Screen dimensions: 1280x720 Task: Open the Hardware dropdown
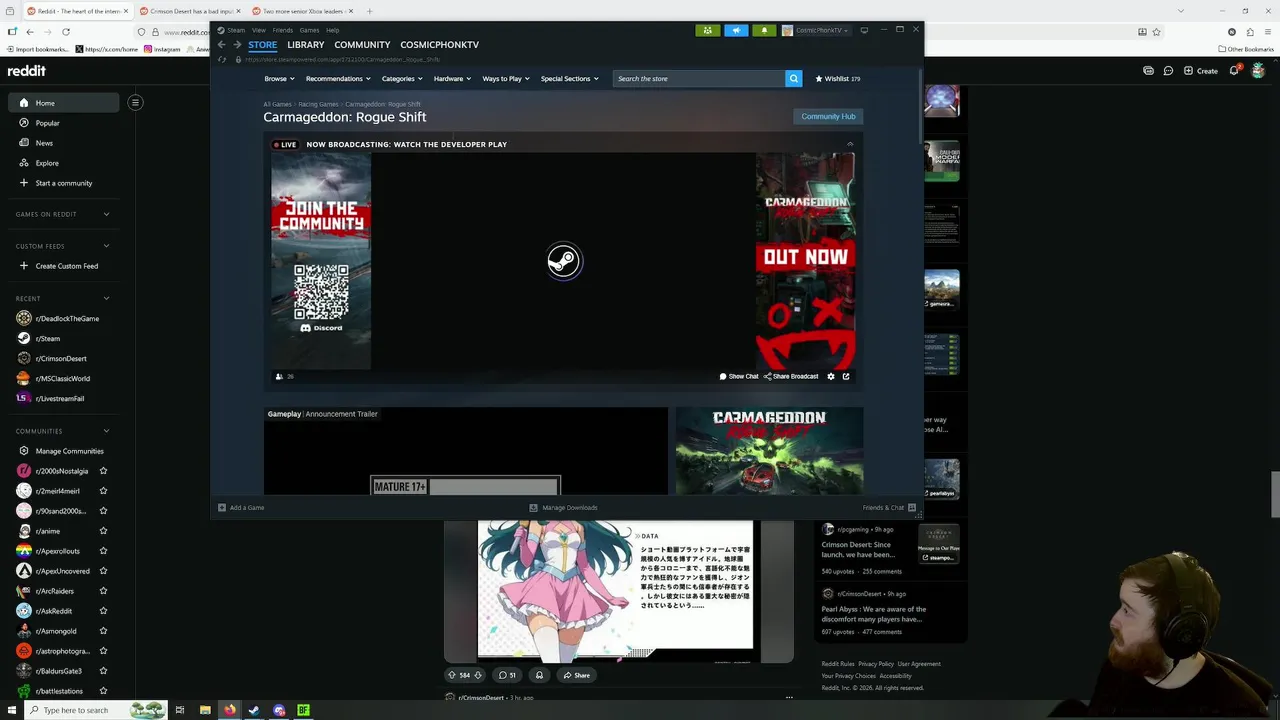(453, 78)
